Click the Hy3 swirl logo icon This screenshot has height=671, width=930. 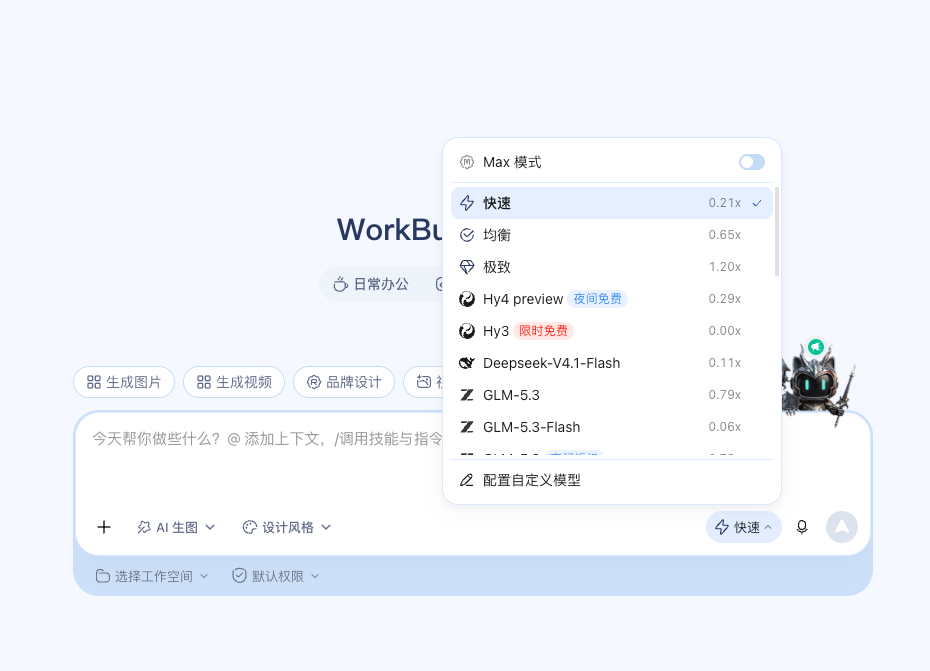pos(467,331)
